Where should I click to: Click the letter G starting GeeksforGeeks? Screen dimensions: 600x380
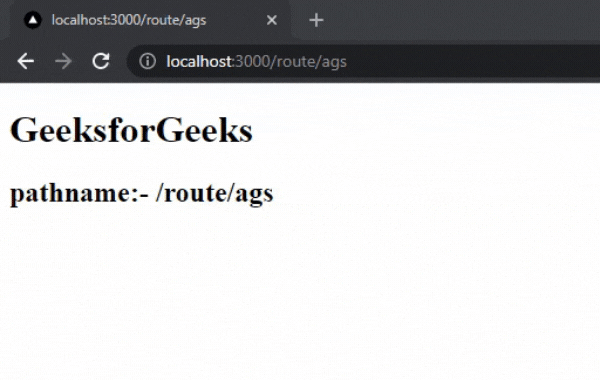(x=23, y=130)
